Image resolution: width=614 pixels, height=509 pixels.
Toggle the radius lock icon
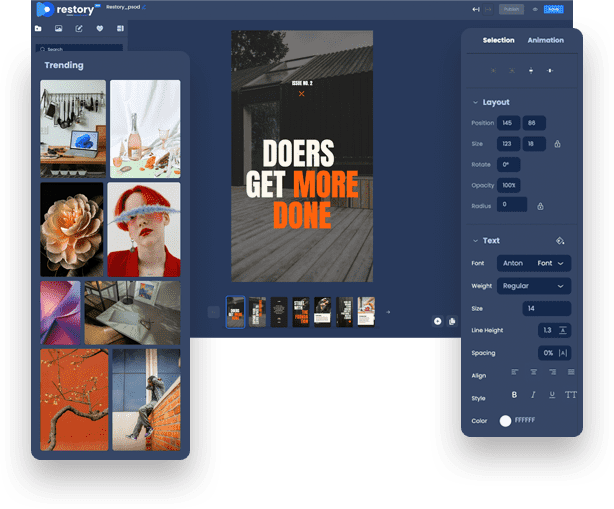coord(540,206)
